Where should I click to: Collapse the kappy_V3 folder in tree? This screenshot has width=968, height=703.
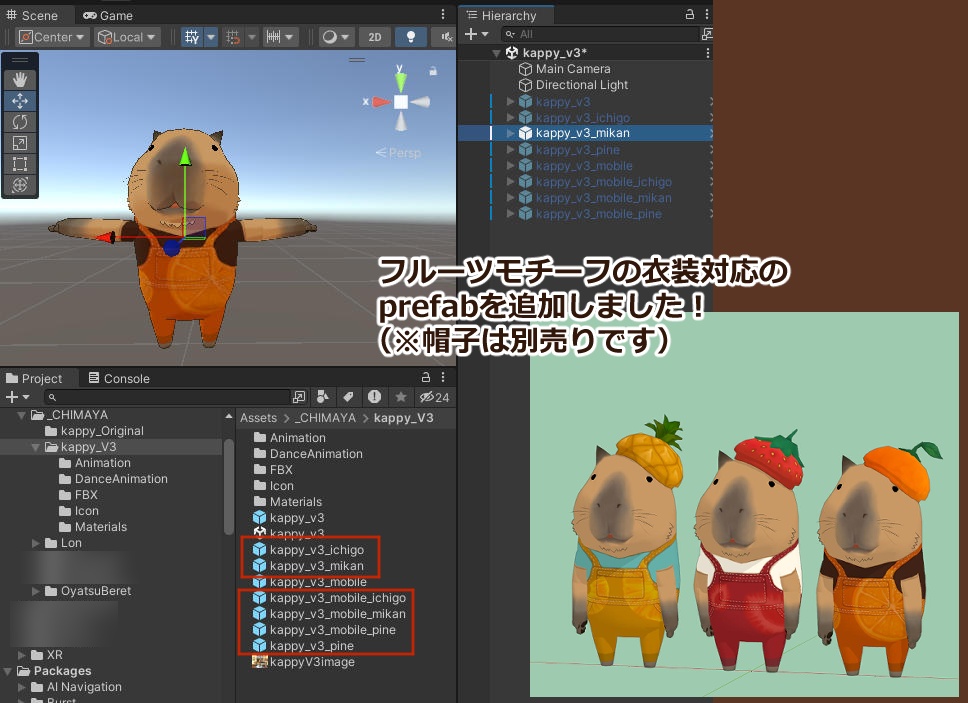click(36, 447)
